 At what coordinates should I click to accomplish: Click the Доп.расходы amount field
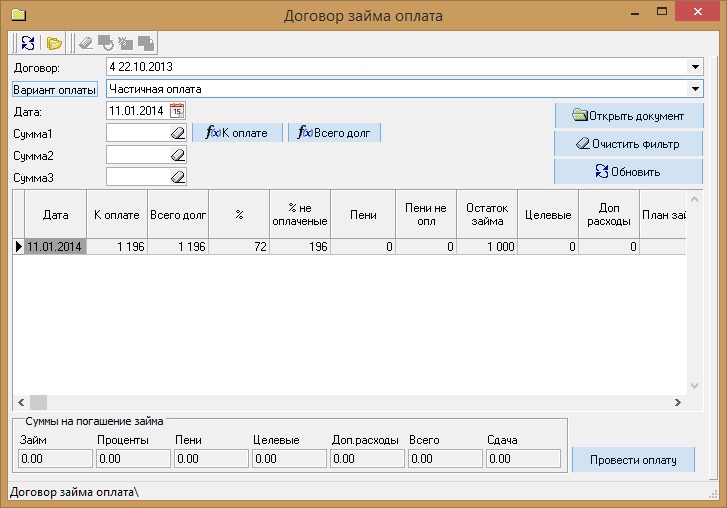click(x=367, y=459)
